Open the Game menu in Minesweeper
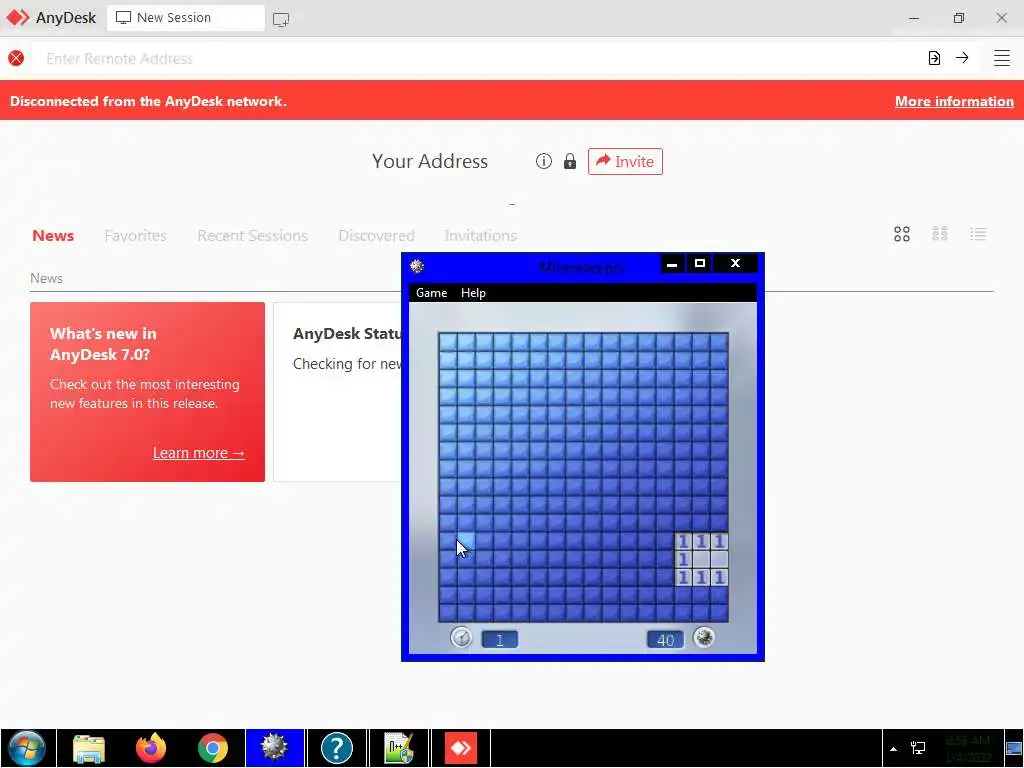Image resolution: width=1024 pixels, height=768 pixels. coord(432,293)
